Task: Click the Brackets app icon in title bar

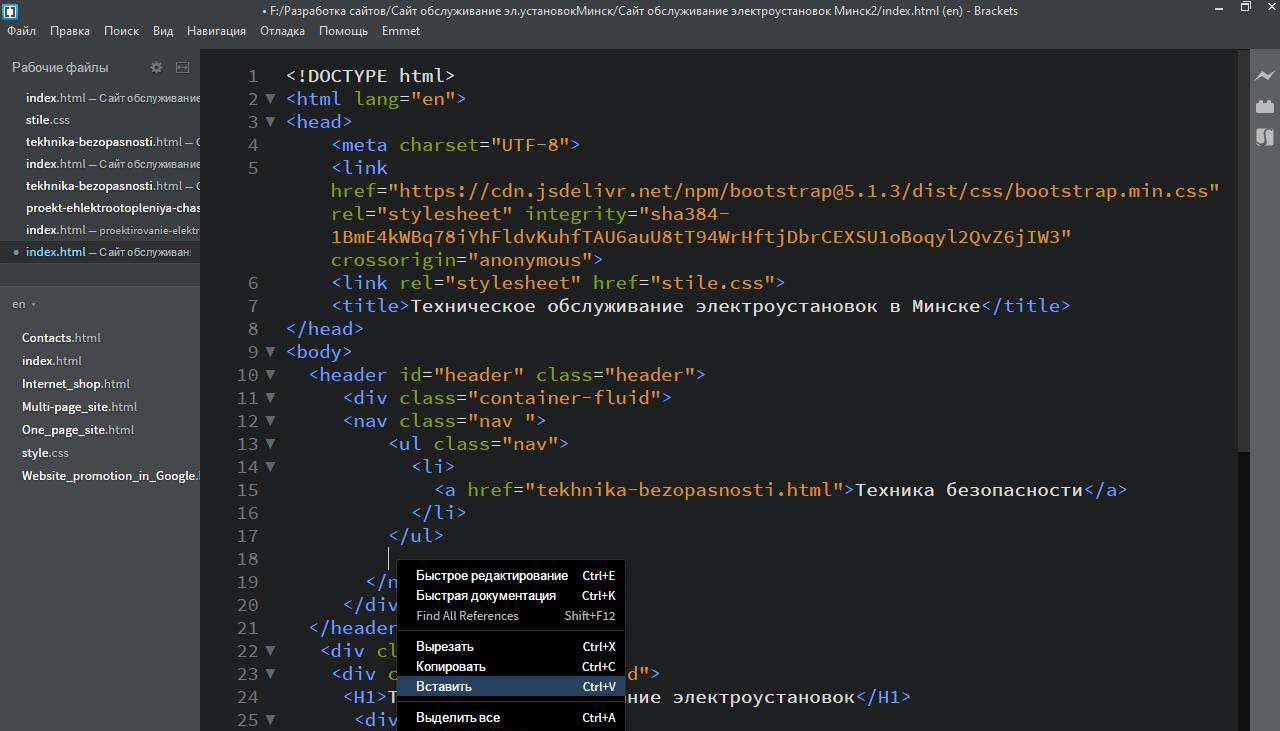Action: tap(9, 10)
